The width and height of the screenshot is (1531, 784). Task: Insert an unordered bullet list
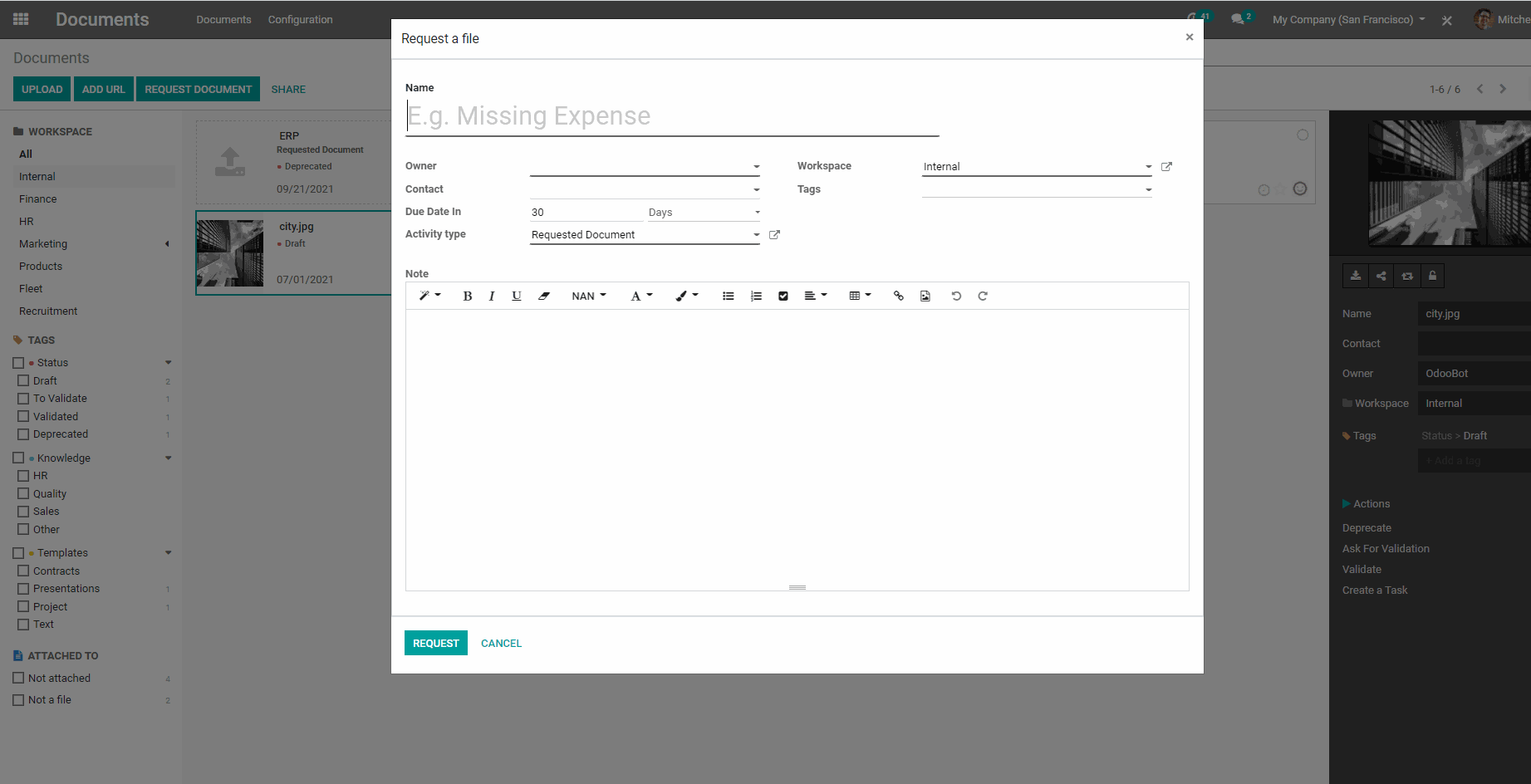point(729,296)
